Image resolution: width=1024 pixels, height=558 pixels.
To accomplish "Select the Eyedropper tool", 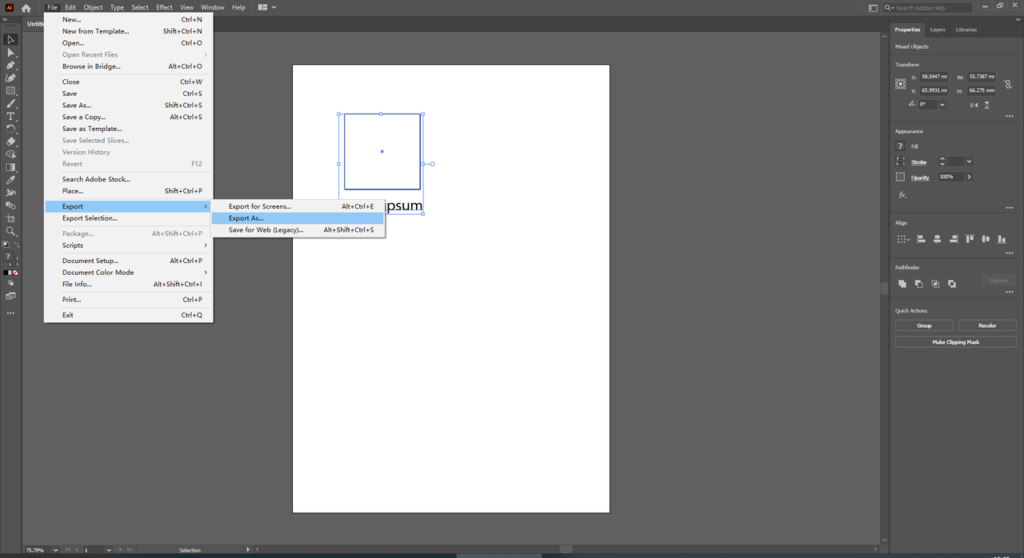I will tap(10, 180).
